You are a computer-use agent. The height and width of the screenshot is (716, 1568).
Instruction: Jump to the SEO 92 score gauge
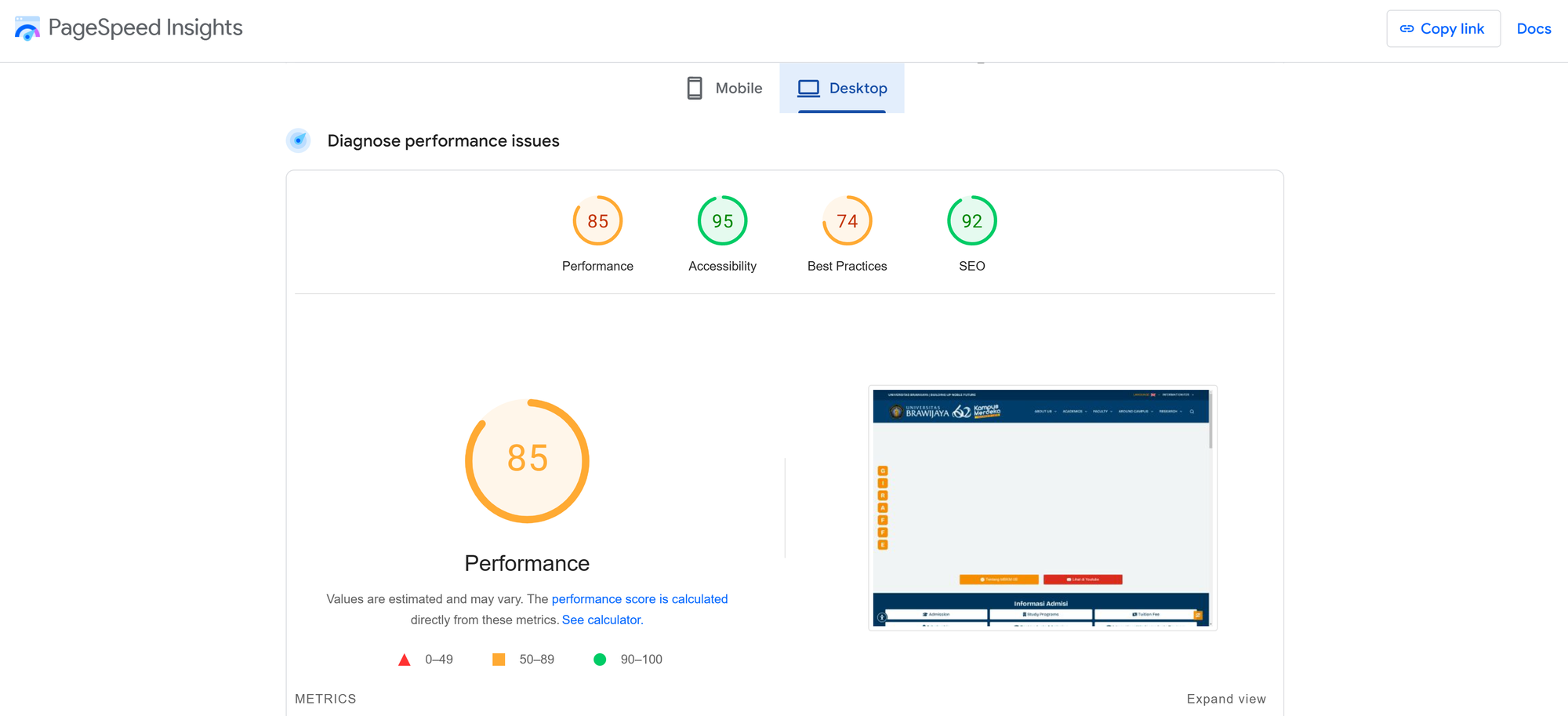click(971, 220)
